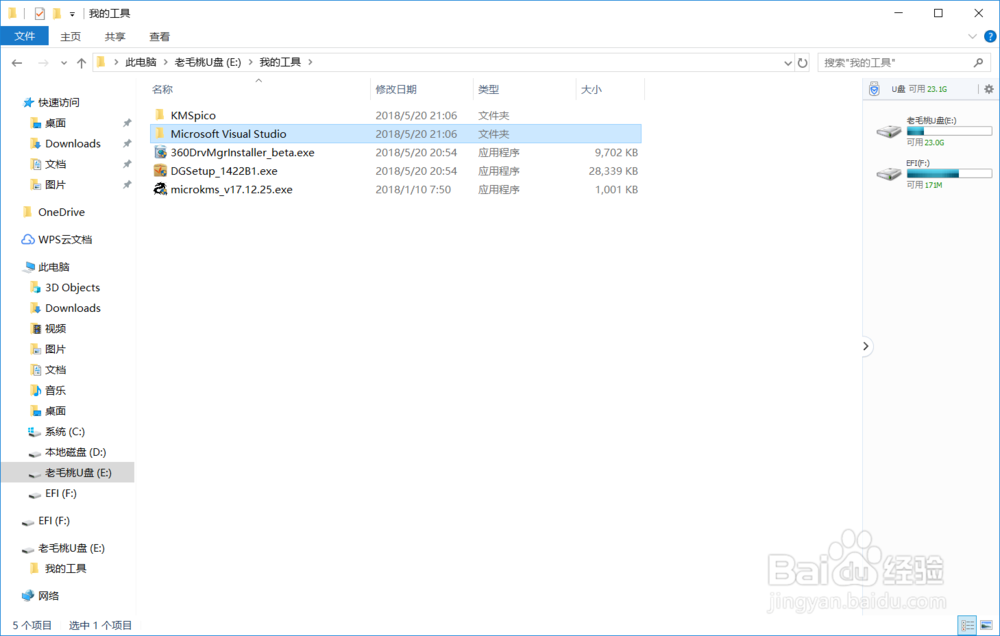Click the New folder quick access toolbar icon
This screenshot has height=636, width=1000.
(57, 13)
